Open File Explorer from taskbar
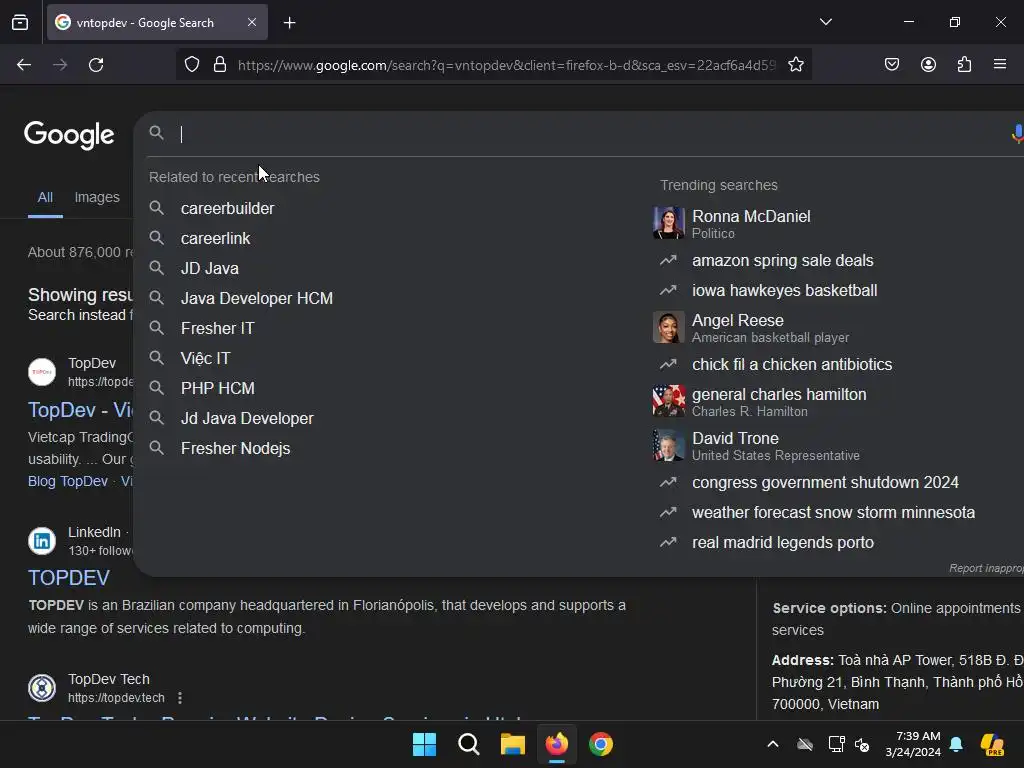 click(513, 744)
